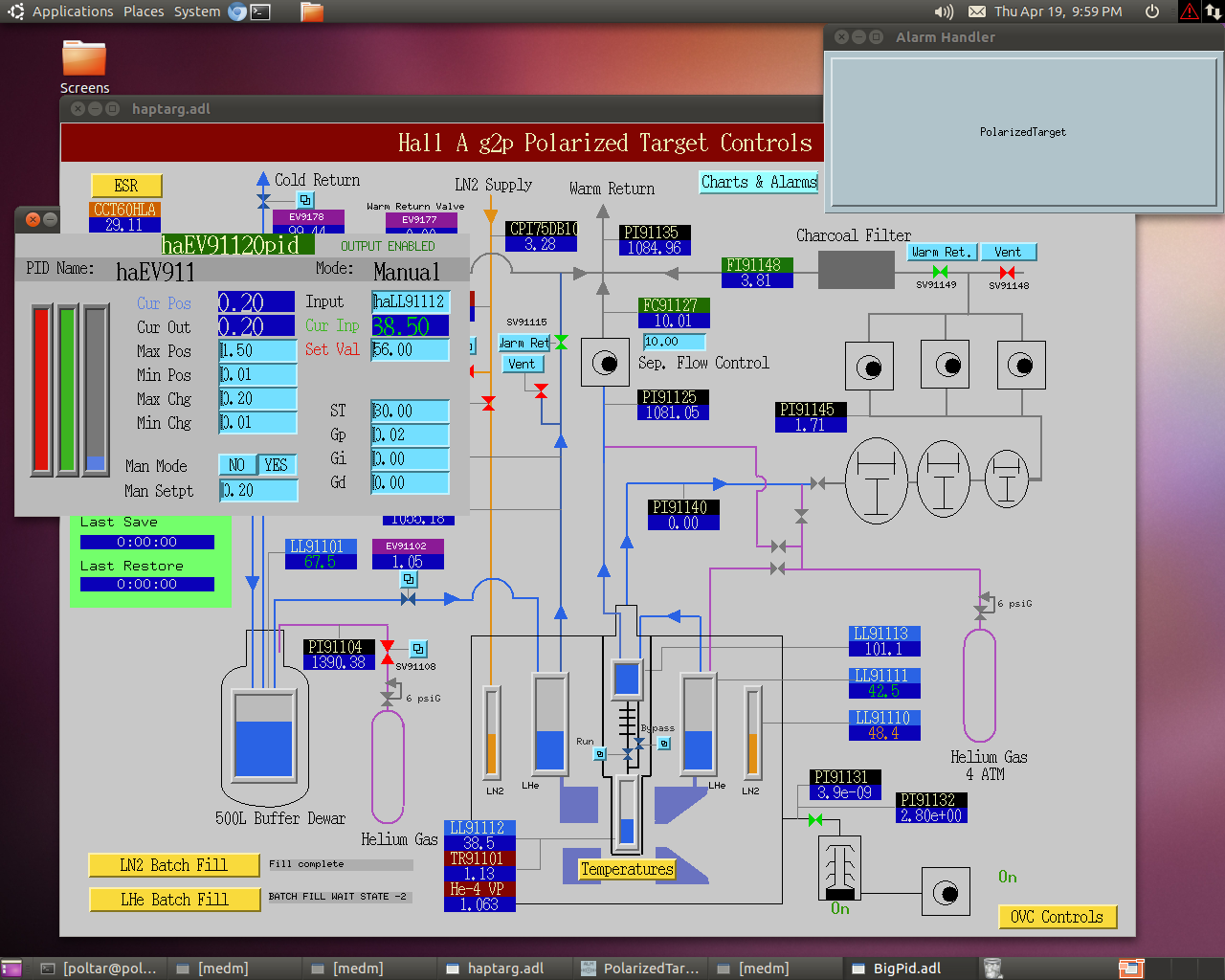Click the pump symbol left of OVC Controls
The width and height of the screenshot is (1225, 980).
[x=946, y=892]
